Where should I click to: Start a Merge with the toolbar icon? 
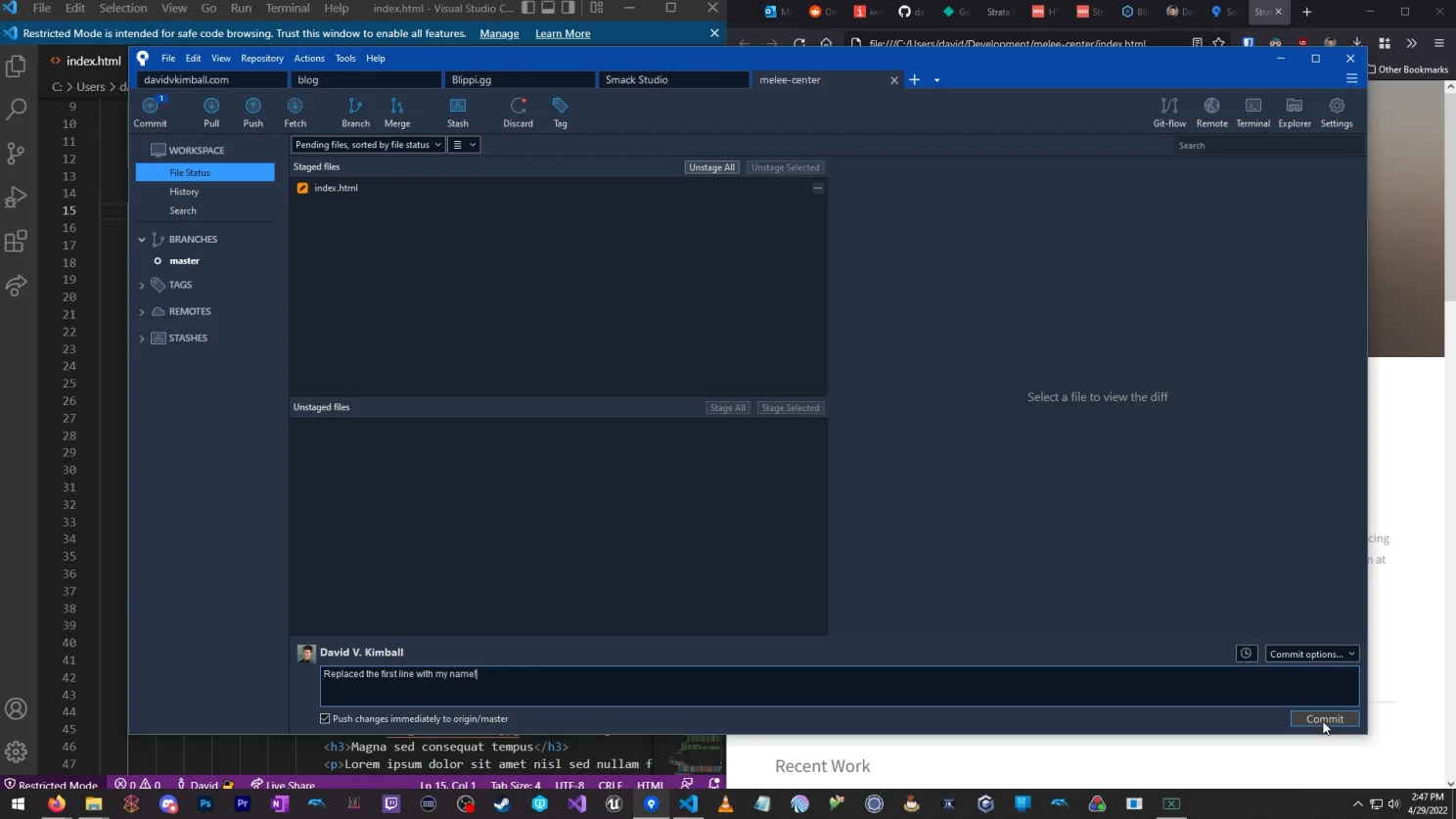396,108
